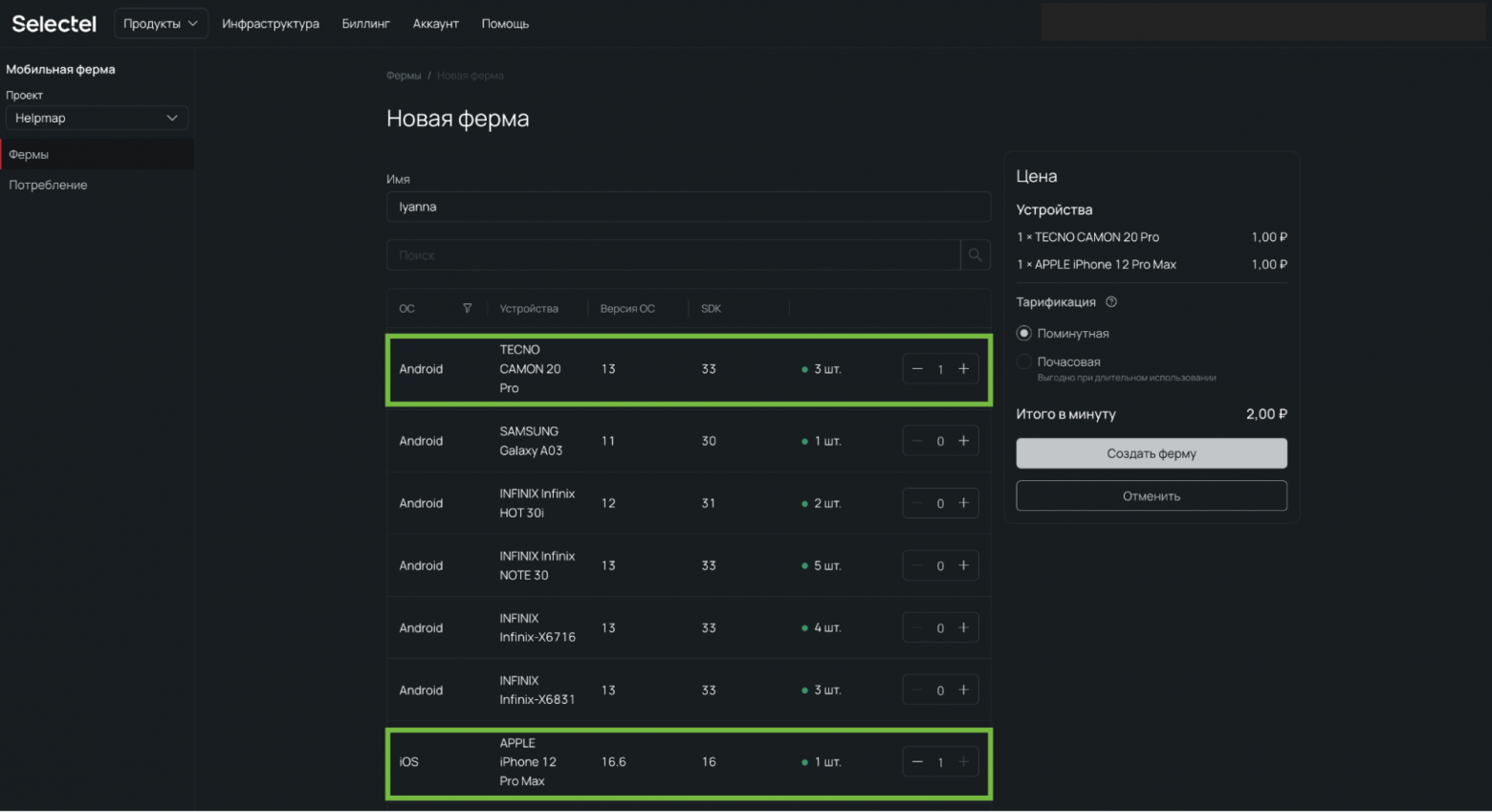
Task: Add one INFINIX NOTE 30 device
Action: point(963,565)
